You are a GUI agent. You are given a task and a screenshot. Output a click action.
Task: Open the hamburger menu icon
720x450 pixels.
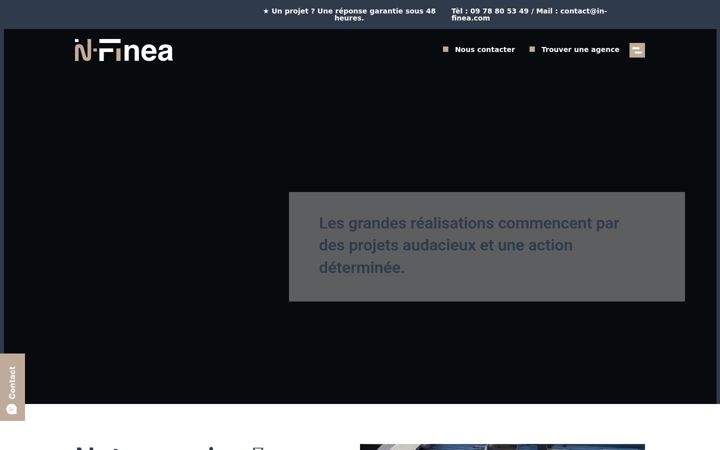[637, 50]
